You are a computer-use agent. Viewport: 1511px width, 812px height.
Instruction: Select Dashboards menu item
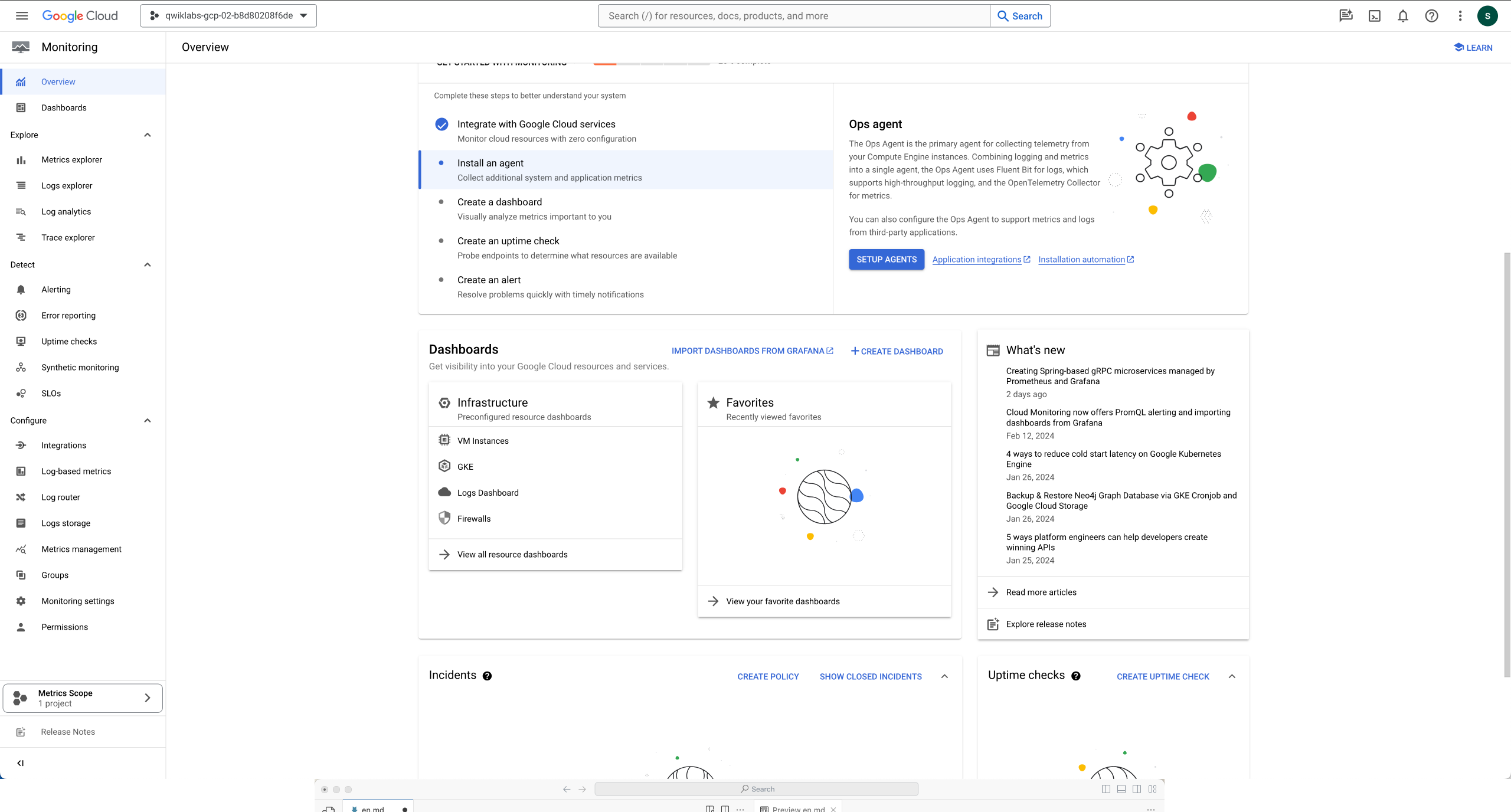coord(63,107)
